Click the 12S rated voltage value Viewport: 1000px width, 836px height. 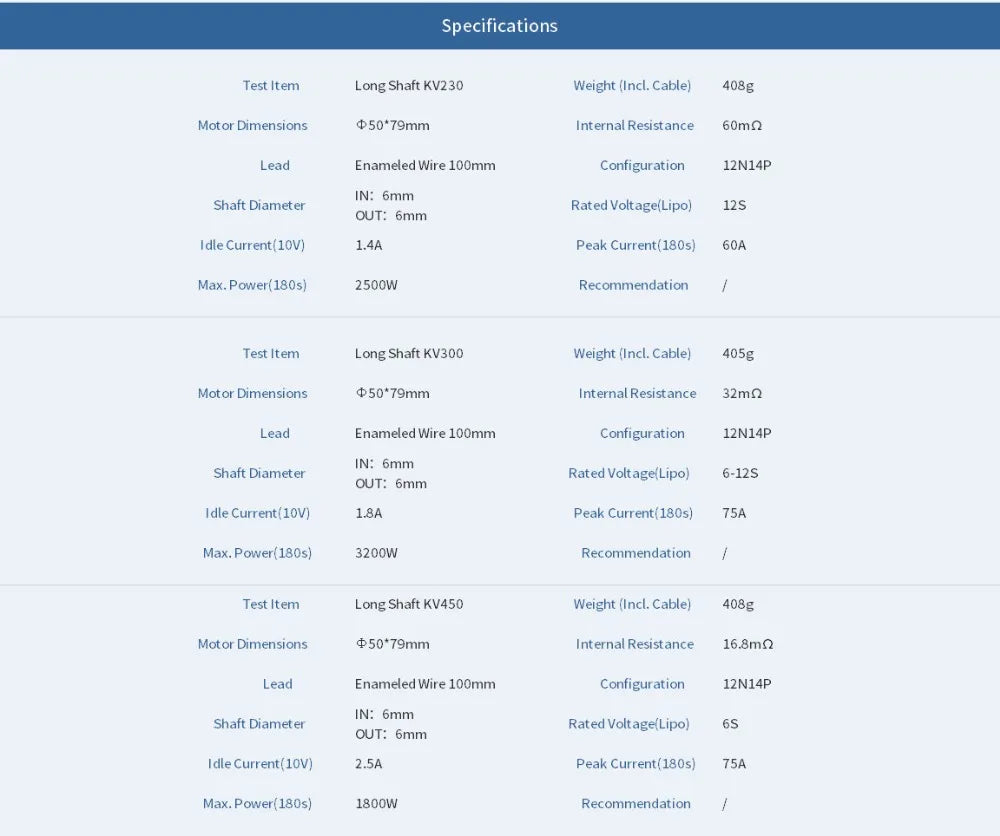734,205
